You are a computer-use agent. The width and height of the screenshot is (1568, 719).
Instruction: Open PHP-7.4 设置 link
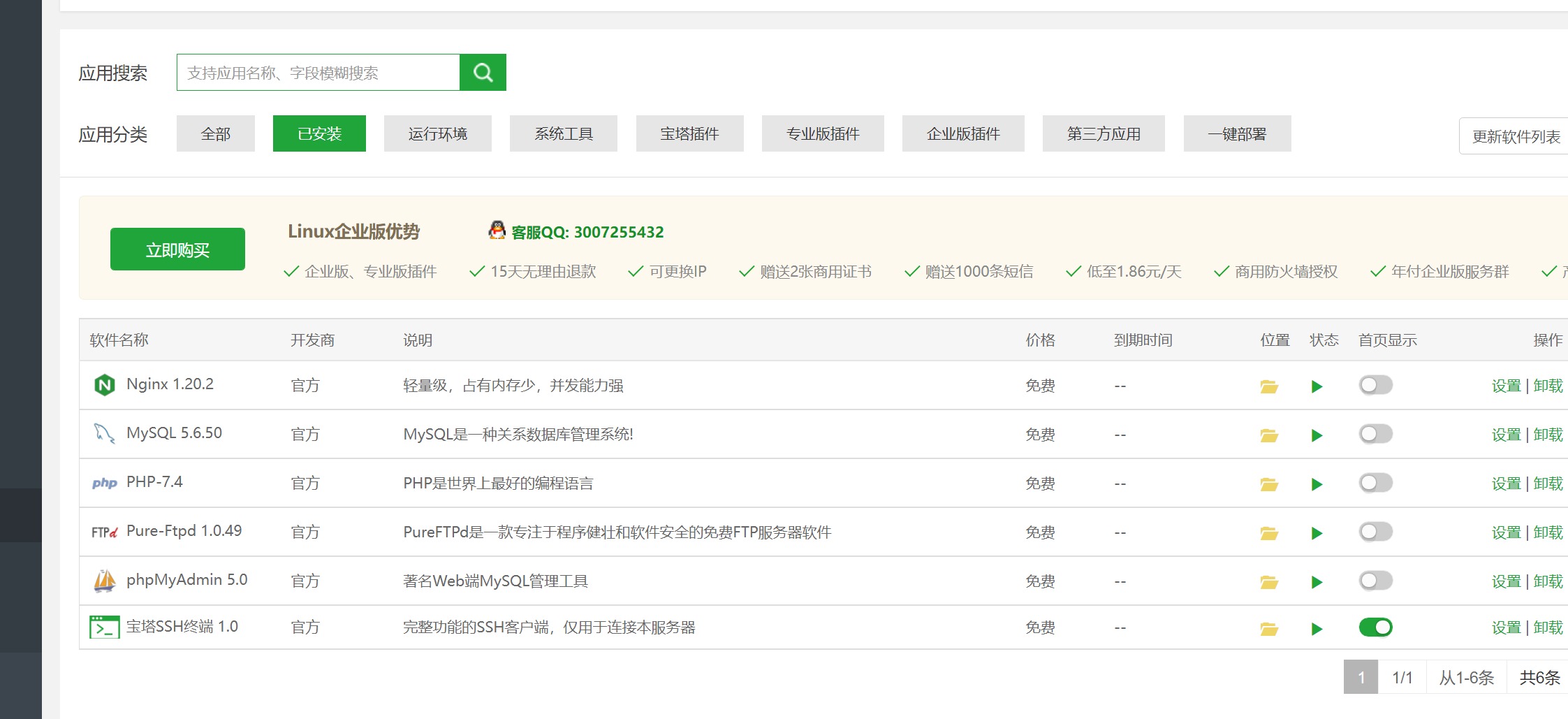[x=1506, y=484]
